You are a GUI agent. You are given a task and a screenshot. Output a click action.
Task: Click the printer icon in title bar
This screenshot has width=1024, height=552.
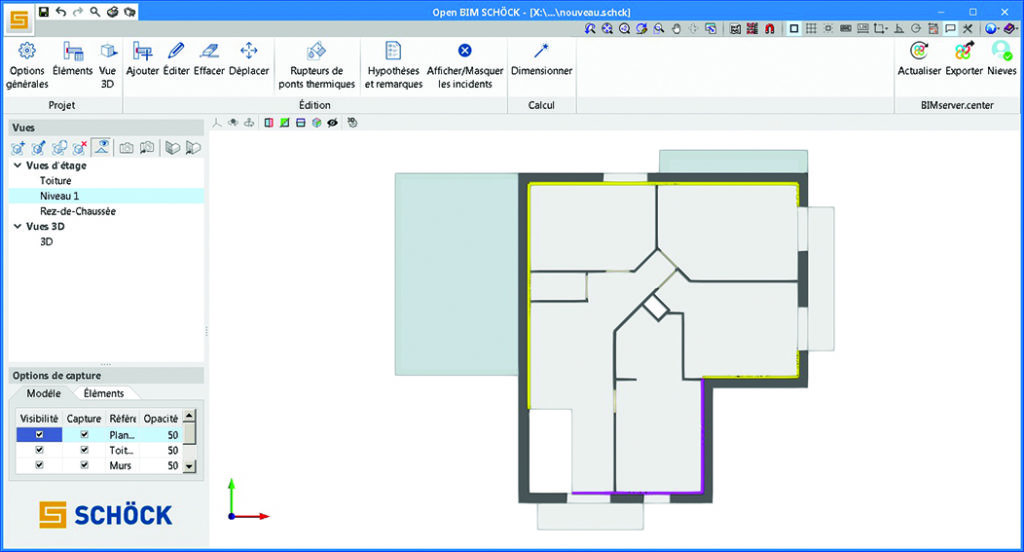click(x=112, y=12)
